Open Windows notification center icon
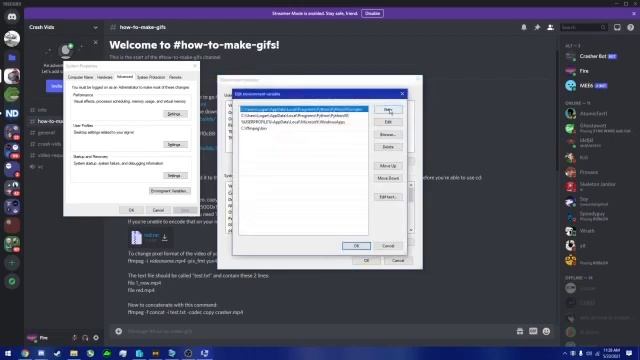The image size is (640, 360). click(629, 353)
